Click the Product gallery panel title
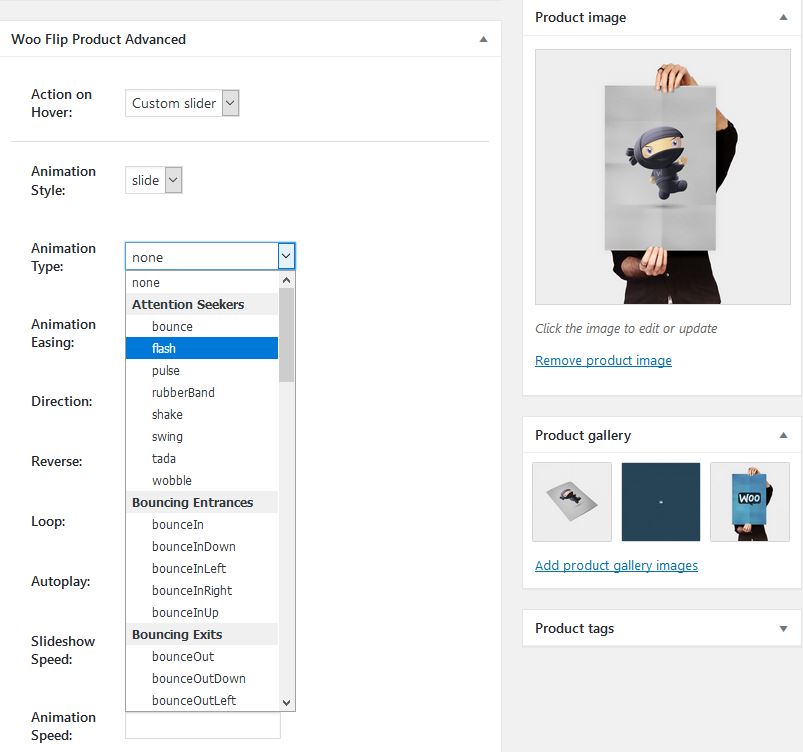Viewport: 803px width, 752px height. point(583,435)
